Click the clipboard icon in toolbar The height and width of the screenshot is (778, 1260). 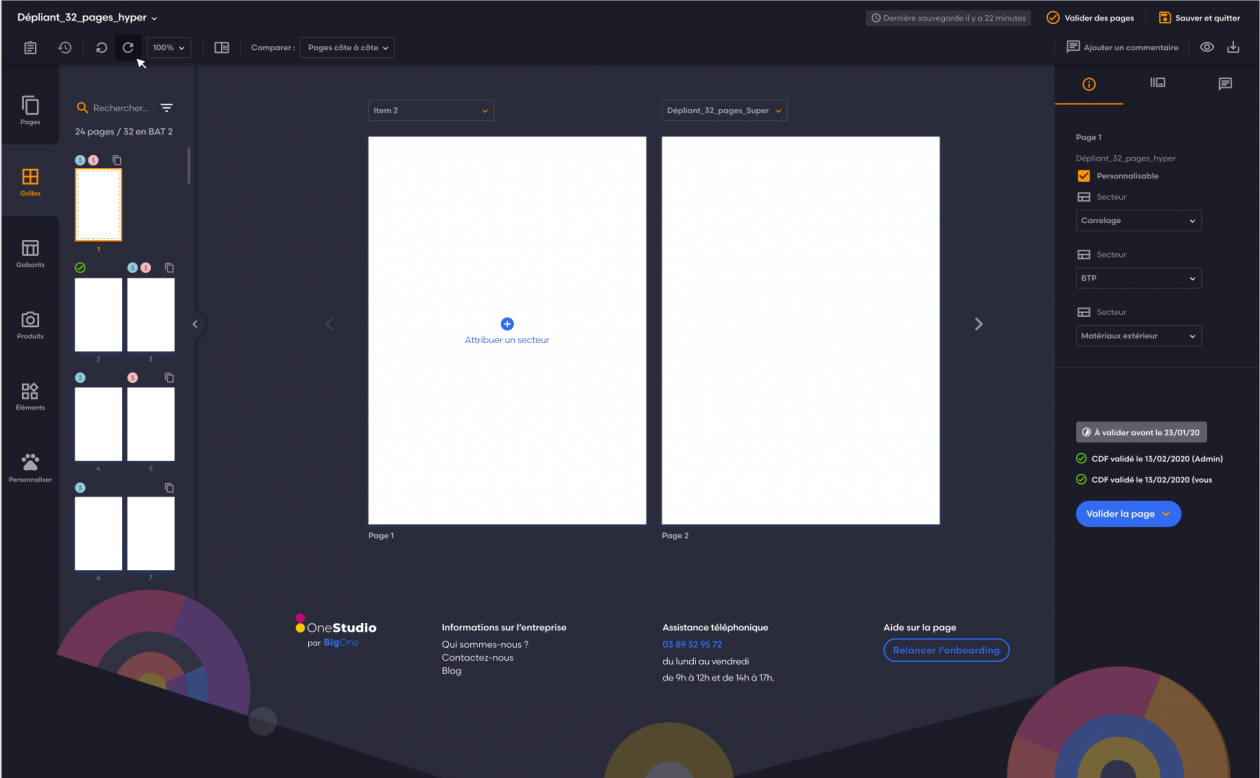(30, 47)
